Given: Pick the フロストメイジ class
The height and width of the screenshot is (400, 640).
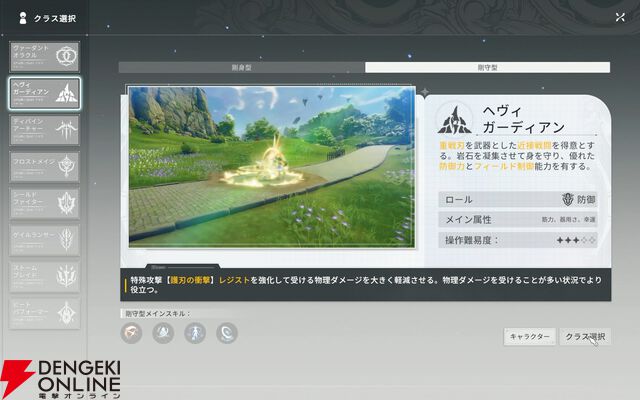Looking at the screenshot, I should tap(44, 165).
